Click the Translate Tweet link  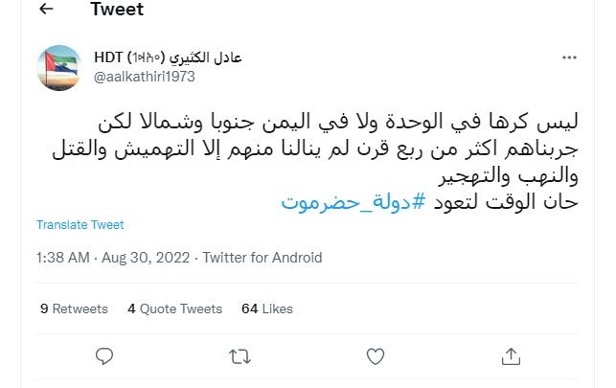click(80, 225)
